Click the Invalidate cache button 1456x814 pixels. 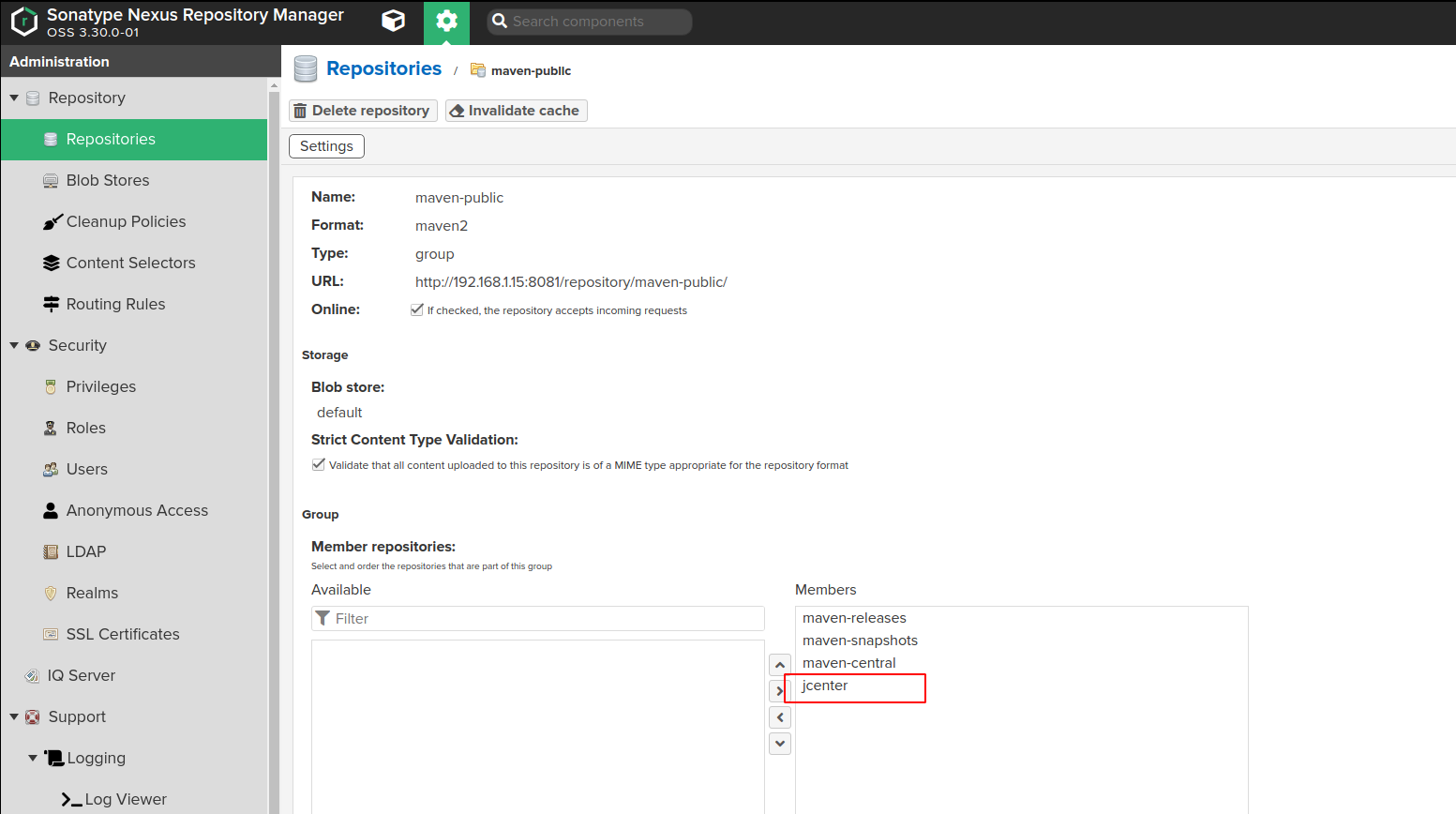click(516, 111)
